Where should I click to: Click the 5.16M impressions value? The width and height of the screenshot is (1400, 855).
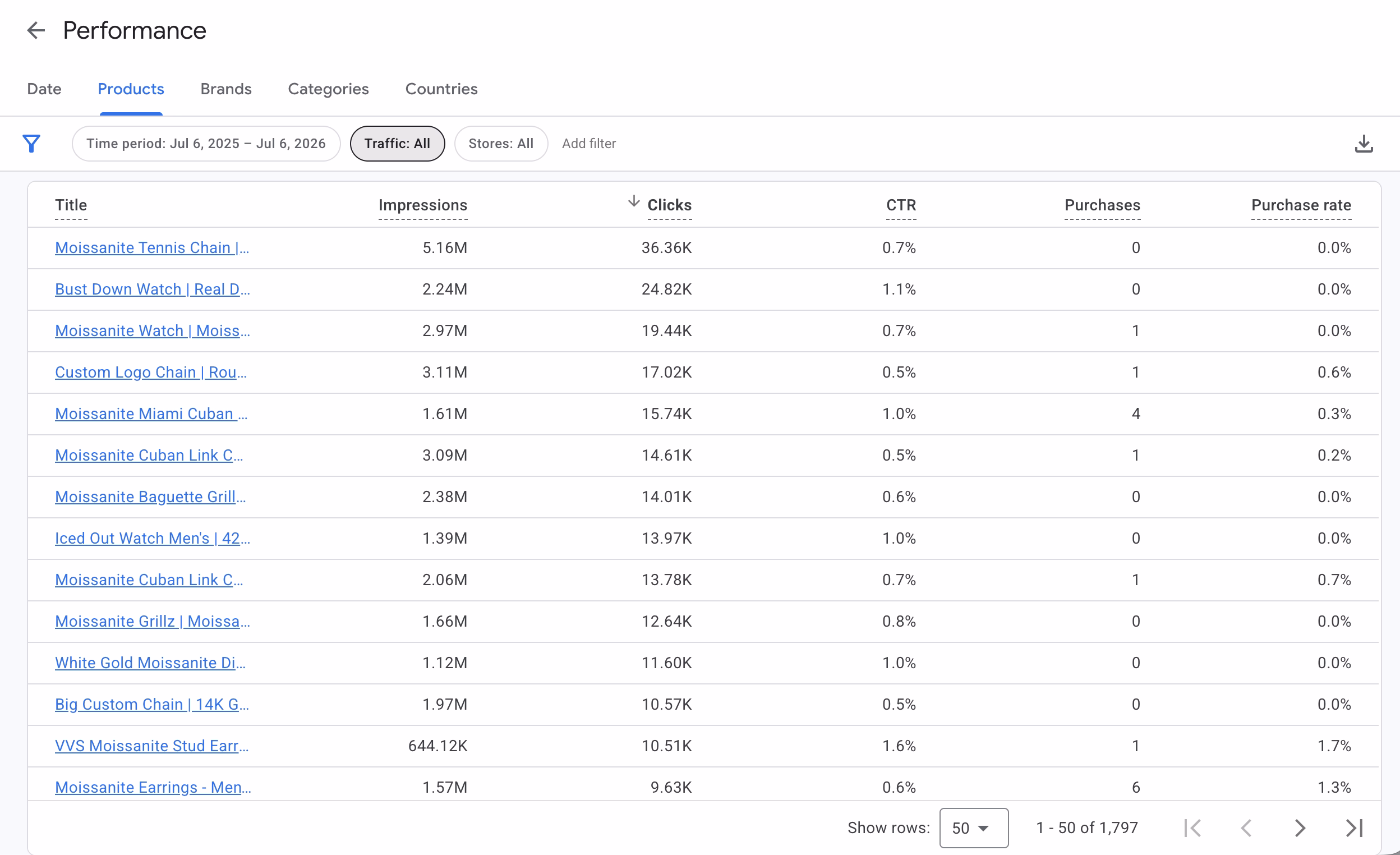445,248
